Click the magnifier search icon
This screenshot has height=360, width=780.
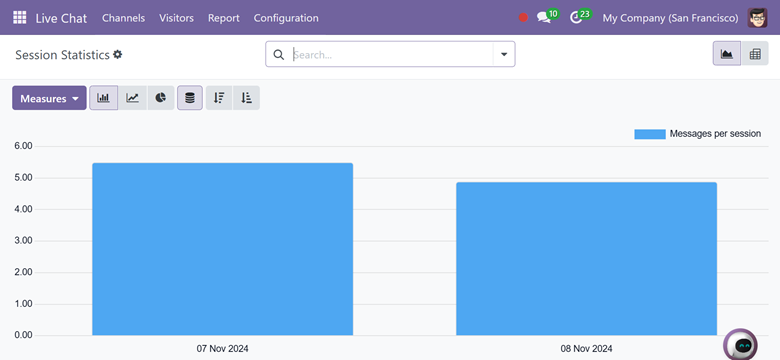tap(279, 55)
